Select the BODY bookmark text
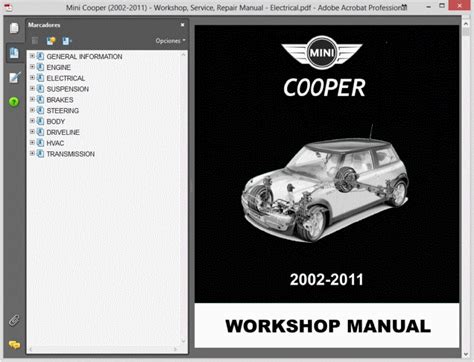Image resolution: width=474 pixels, height=362 pixels. coord(56,121)
